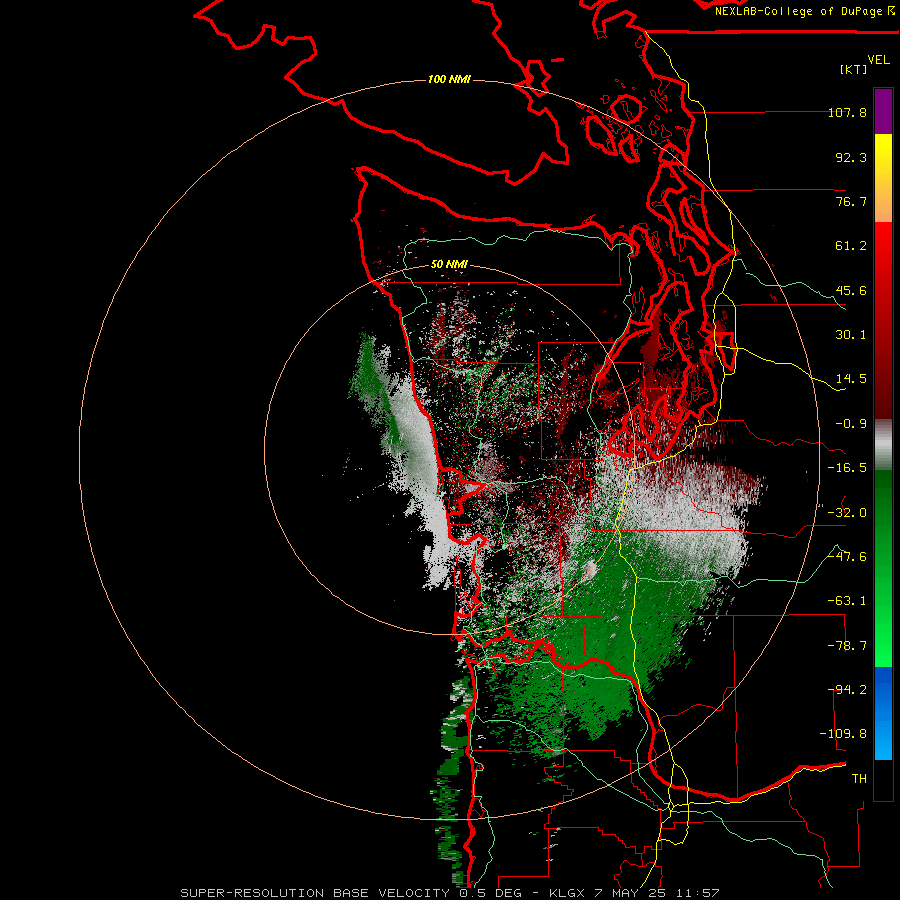Click the -109.8 legend value

(x=843, y=734)
